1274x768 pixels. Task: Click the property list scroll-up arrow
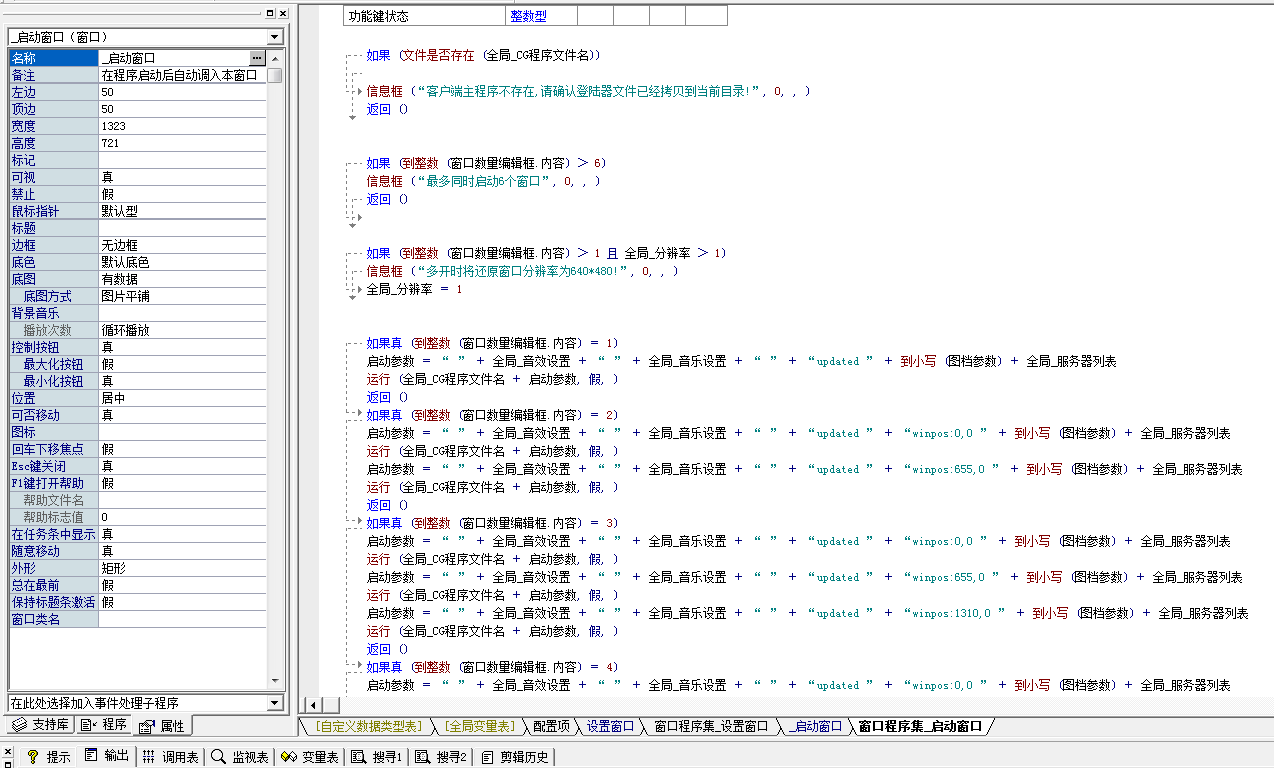tap(275, 57)
